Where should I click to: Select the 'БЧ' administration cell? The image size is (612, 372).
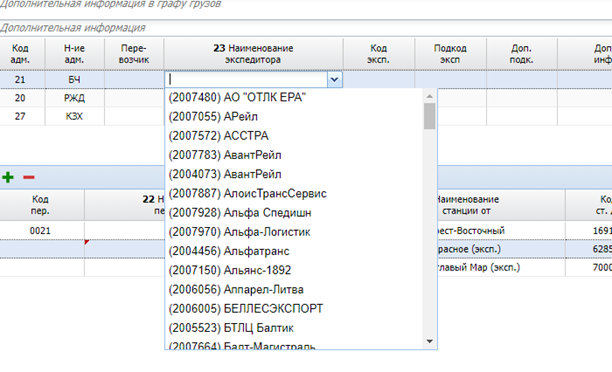coord(74,80)
